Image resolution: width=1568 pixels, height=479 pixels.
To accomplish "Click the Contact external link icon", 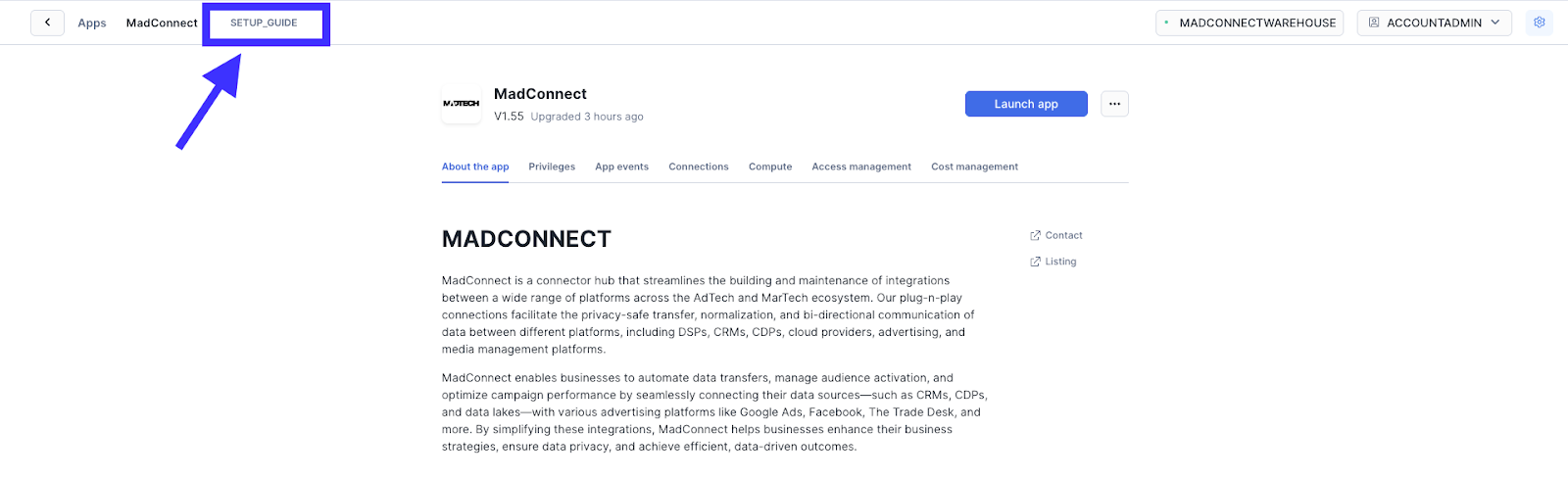I will click(1035, 236).
